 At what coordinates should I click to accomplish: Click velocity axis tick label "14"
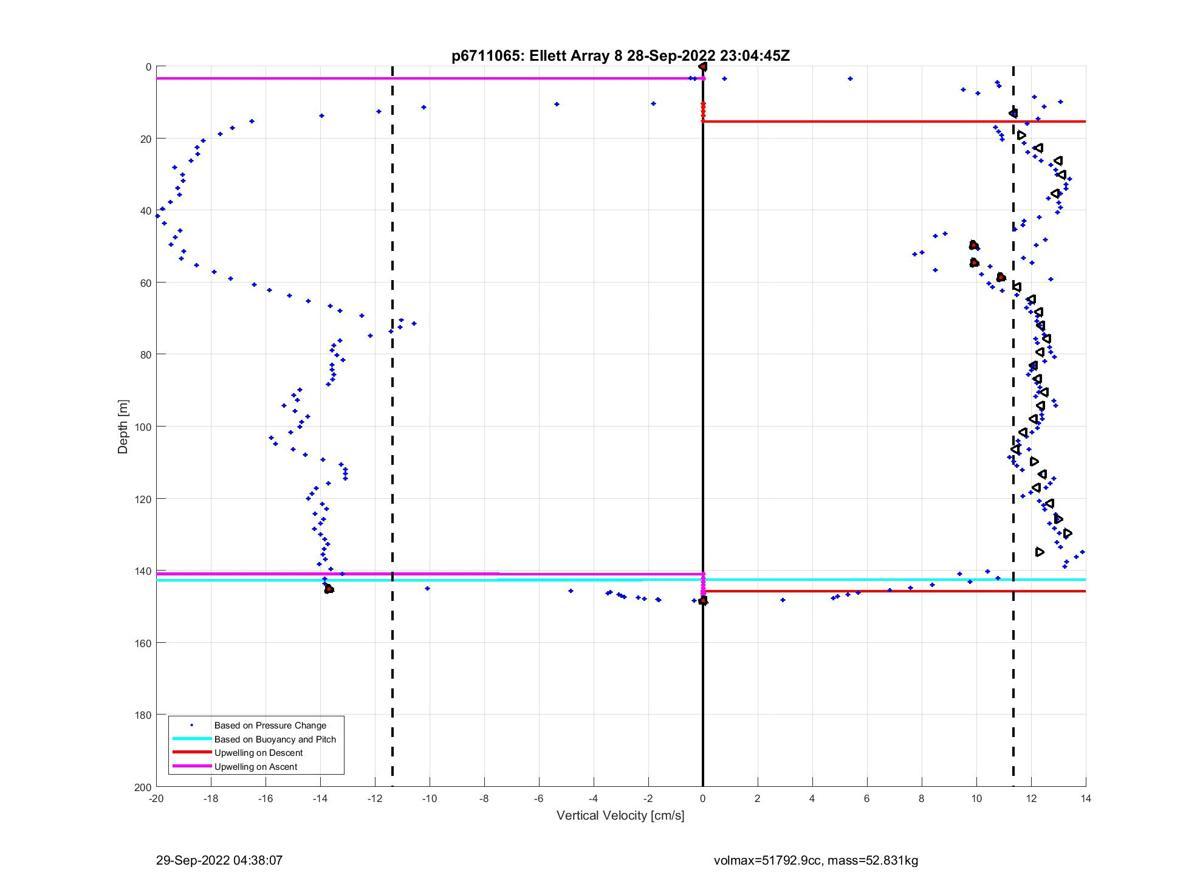tap(1086, 798)
